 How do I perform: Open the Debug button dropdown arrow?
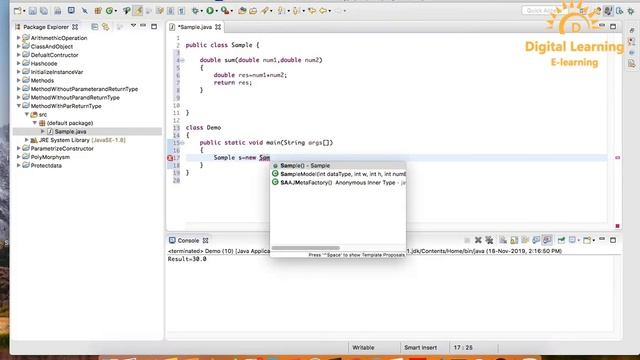(202, 11)
